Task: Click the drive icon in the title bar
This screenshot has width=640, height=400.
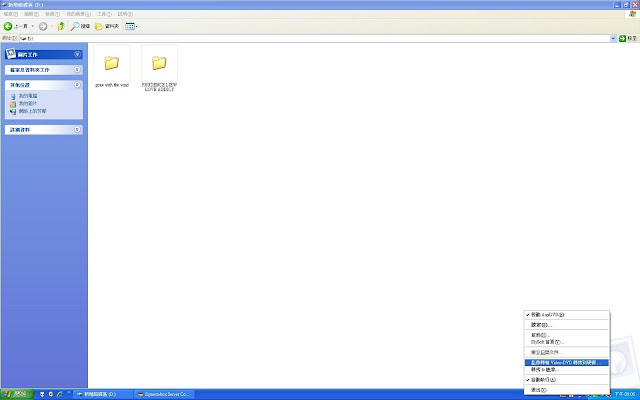Action: tap(4, 4)
